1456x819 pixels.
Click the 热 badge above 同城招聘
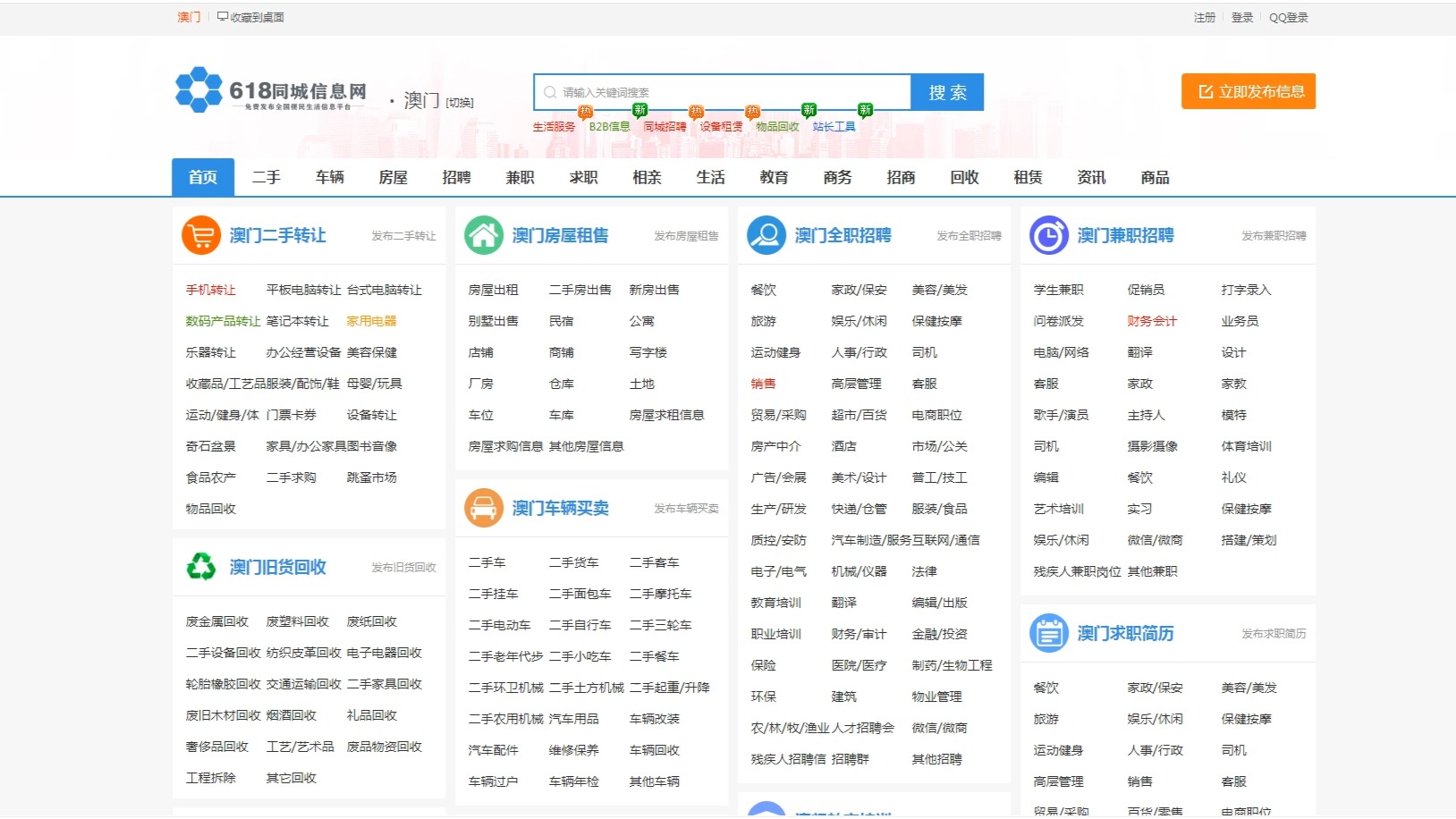(x=696, y=112)
